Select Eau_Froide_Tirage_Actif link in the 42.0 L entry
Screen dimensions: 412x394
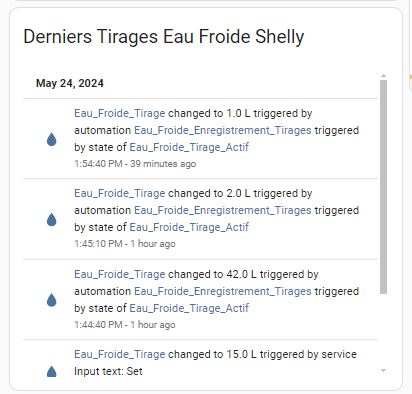pos(189,309)
